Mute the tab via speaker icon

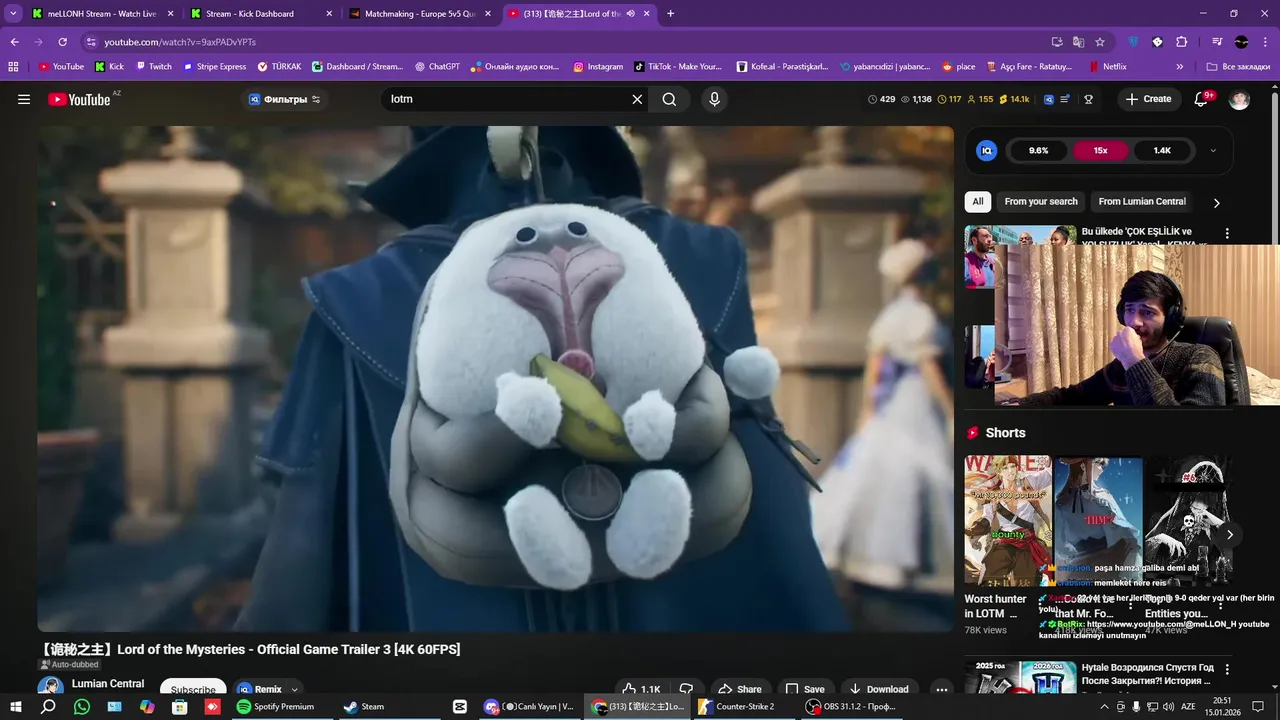click(x=630, y=14)
